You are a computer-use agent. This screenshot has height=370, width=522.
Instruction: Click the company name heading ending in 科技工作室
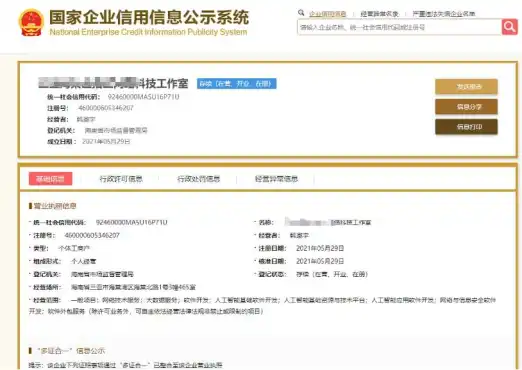[x=113, y=83]
